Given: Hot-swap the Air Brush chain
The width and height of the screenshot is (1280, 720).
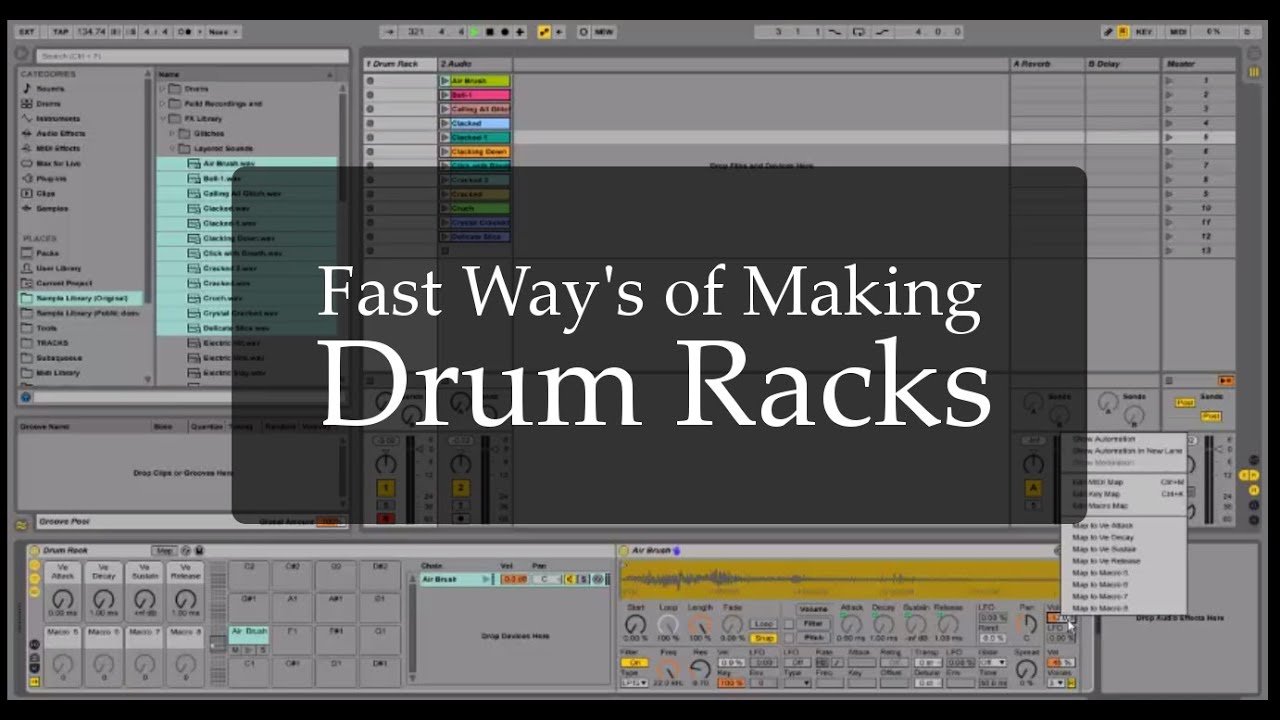Looking at the screenshot, I should pyautogui.click(x=599, y=579).
